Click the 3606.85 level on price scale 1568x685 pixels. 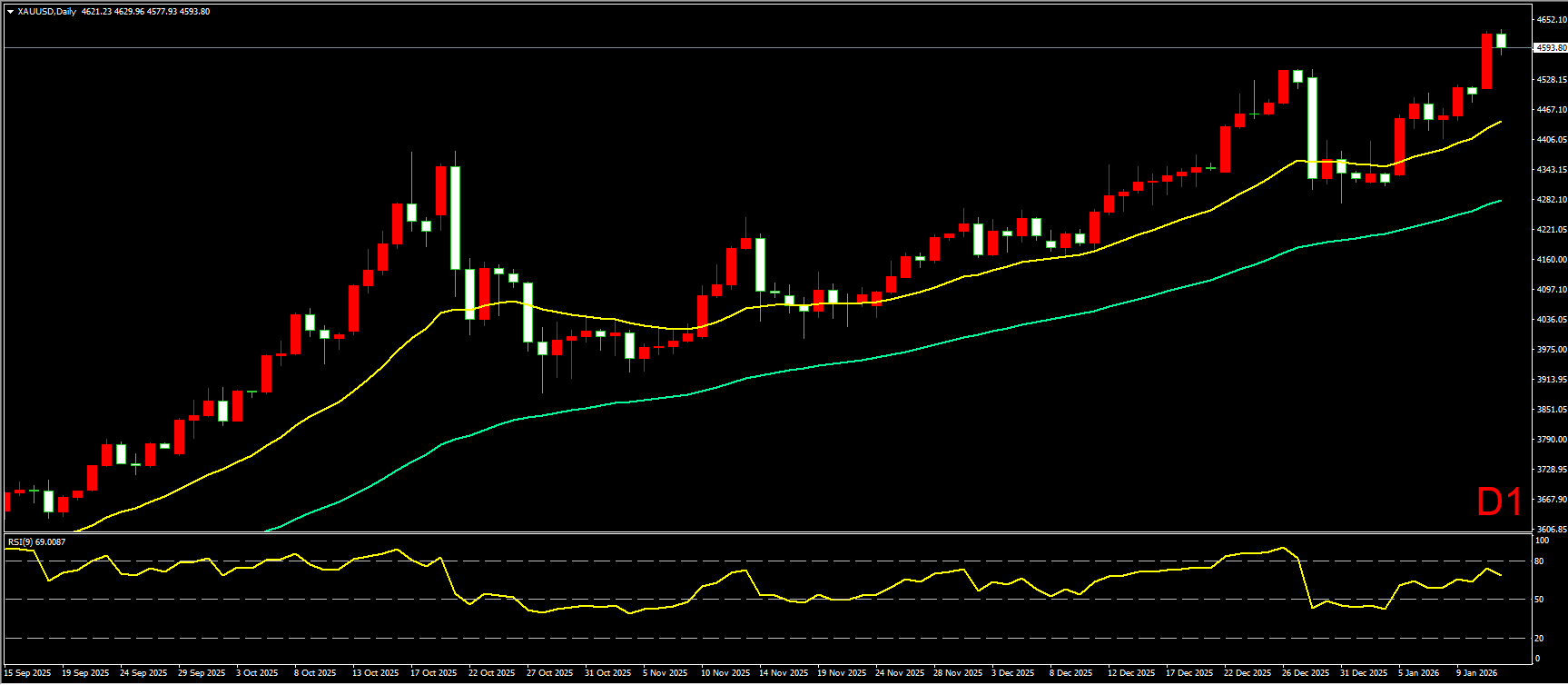tap(1549, 529)
